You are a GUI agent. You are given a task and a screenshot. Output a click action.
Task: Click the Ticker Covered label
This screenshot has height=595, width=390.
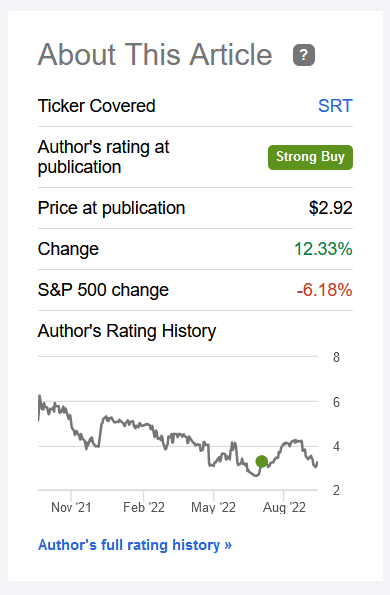point(97,106)
